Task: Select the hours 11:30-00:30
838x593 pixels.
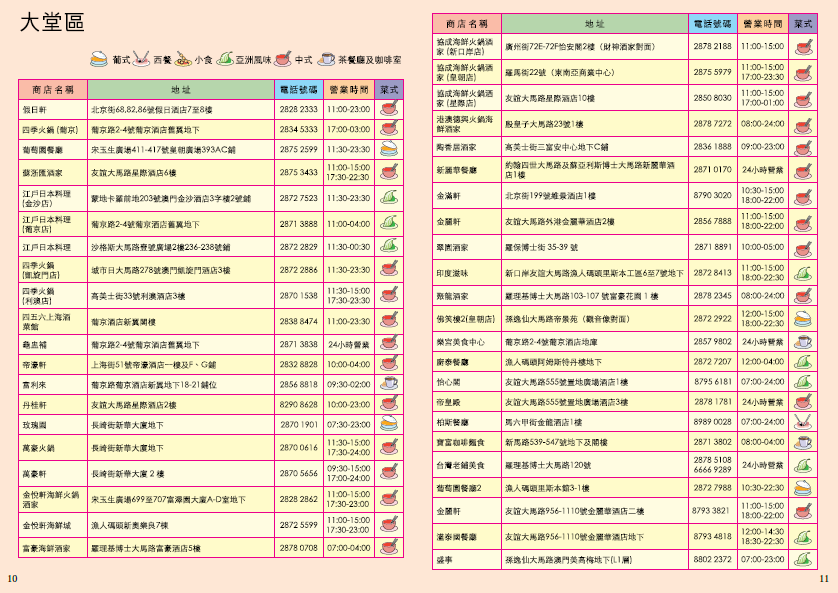Action: pos(348,247)
